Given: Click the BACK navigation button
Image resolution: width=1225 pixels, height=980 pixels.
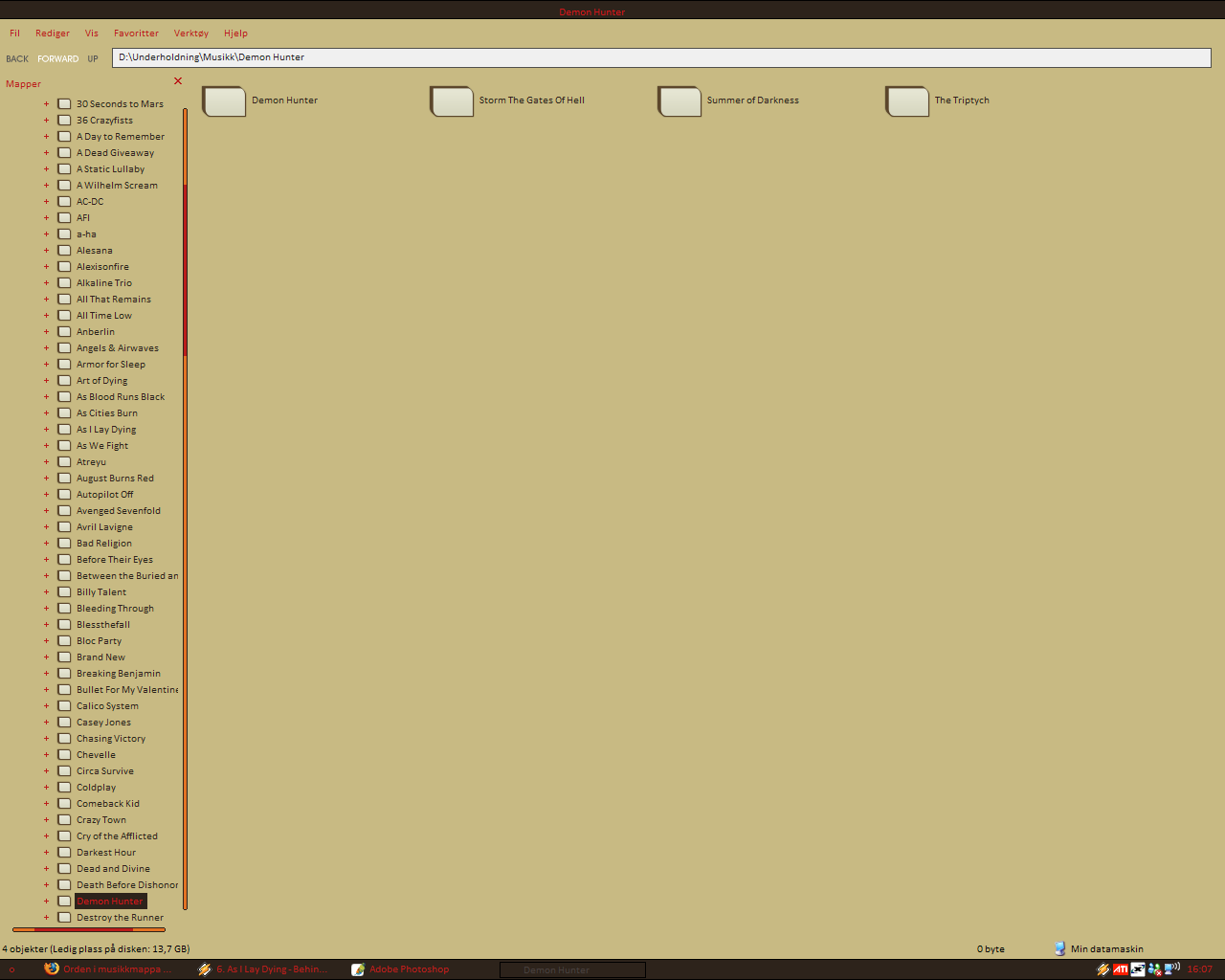Looking at the screenshot, I should (17, 58).
